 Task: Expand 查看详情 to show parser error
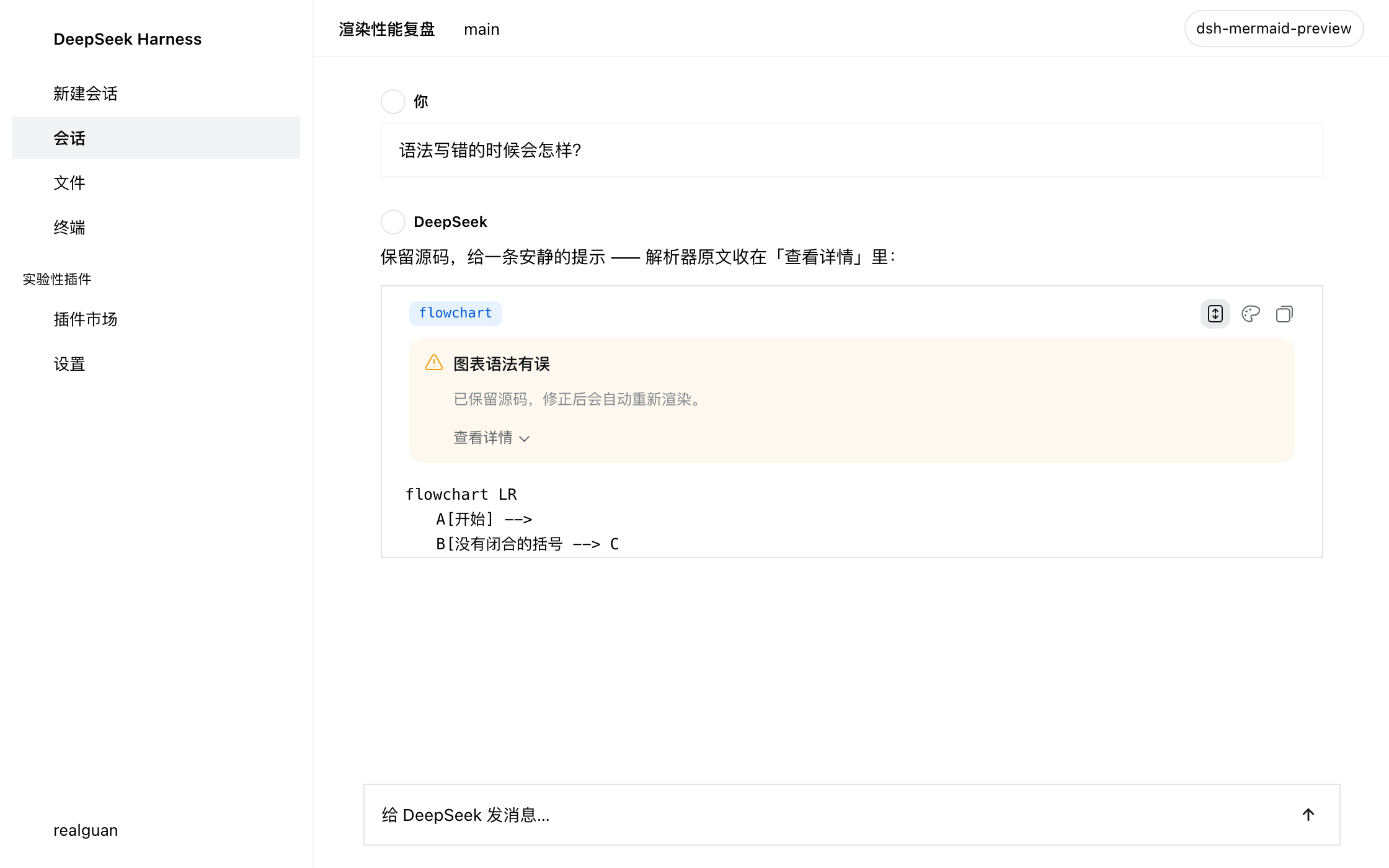(491, 438)
